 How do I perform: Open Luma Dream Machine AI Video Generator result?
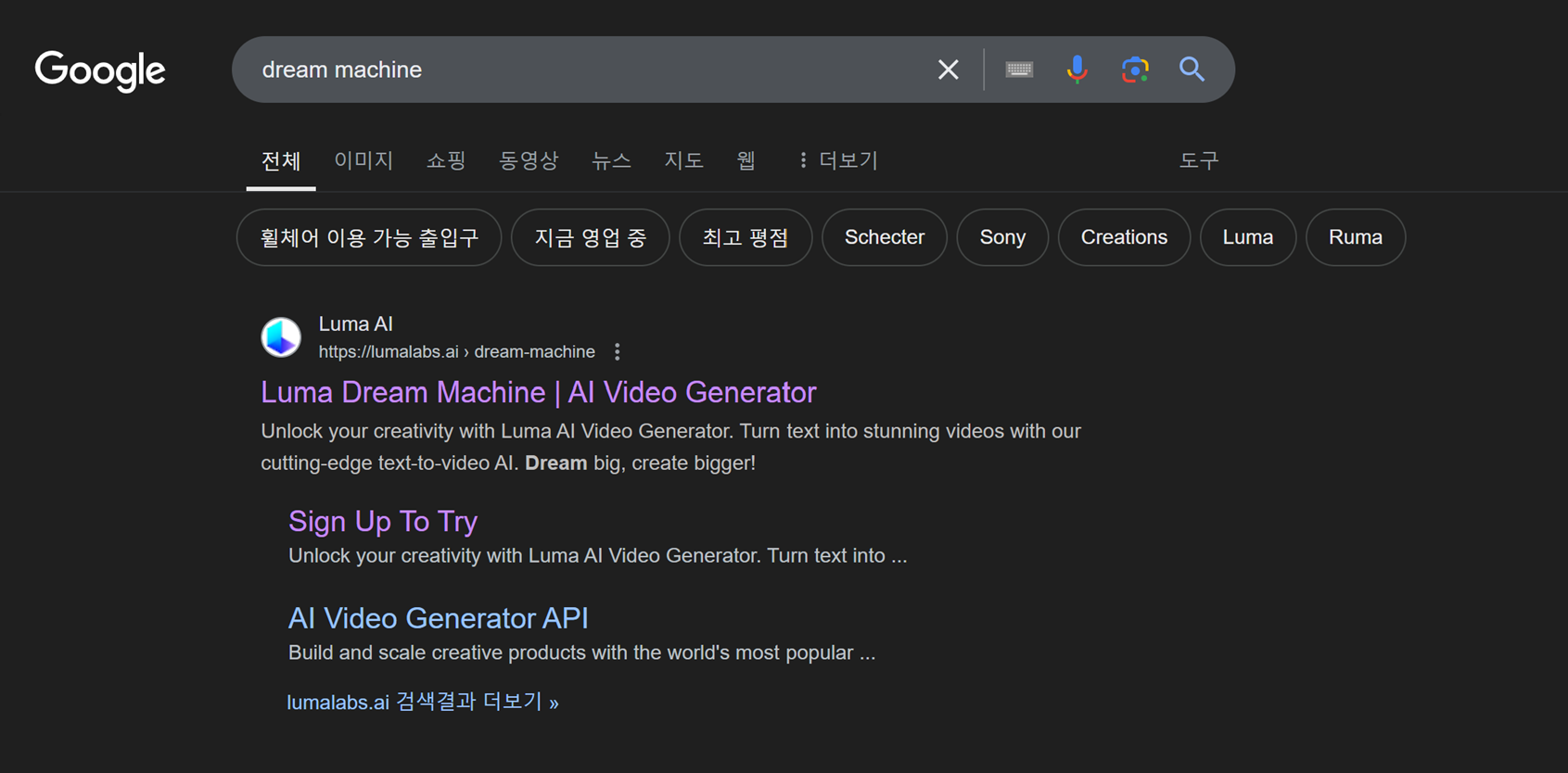(538, 392)
